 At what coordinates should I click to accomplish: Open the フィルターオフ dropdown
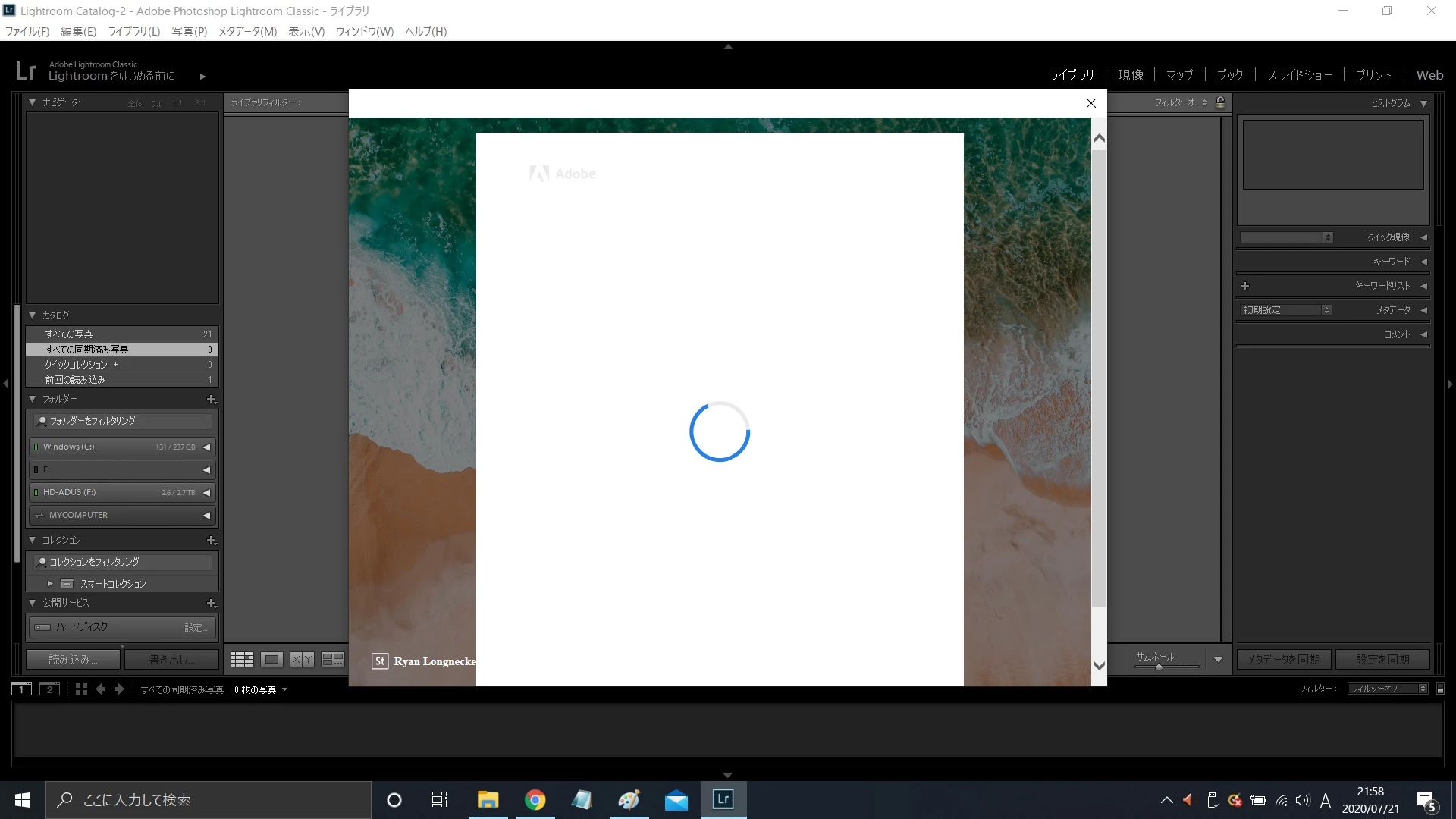click(x=1387, y=689)
